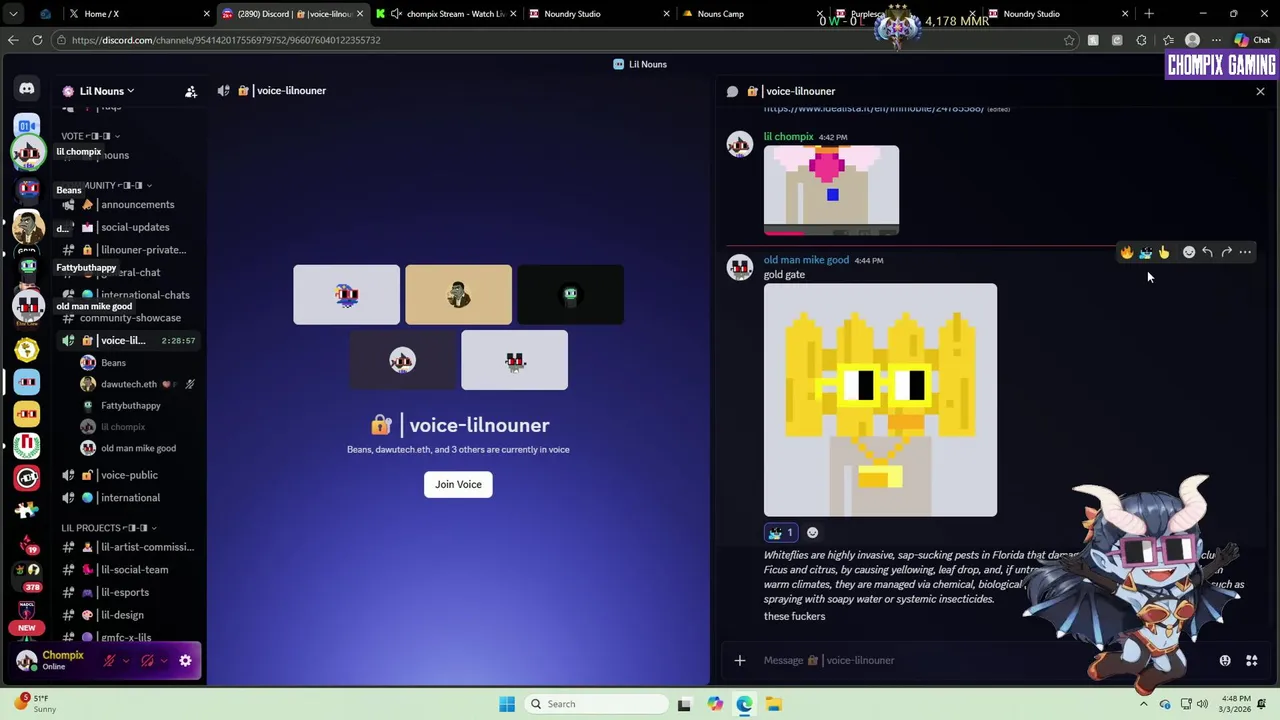React with fire emoji on message
Image resolution: width=1280 pixels, height=720 pixels.
(1127, 253)
